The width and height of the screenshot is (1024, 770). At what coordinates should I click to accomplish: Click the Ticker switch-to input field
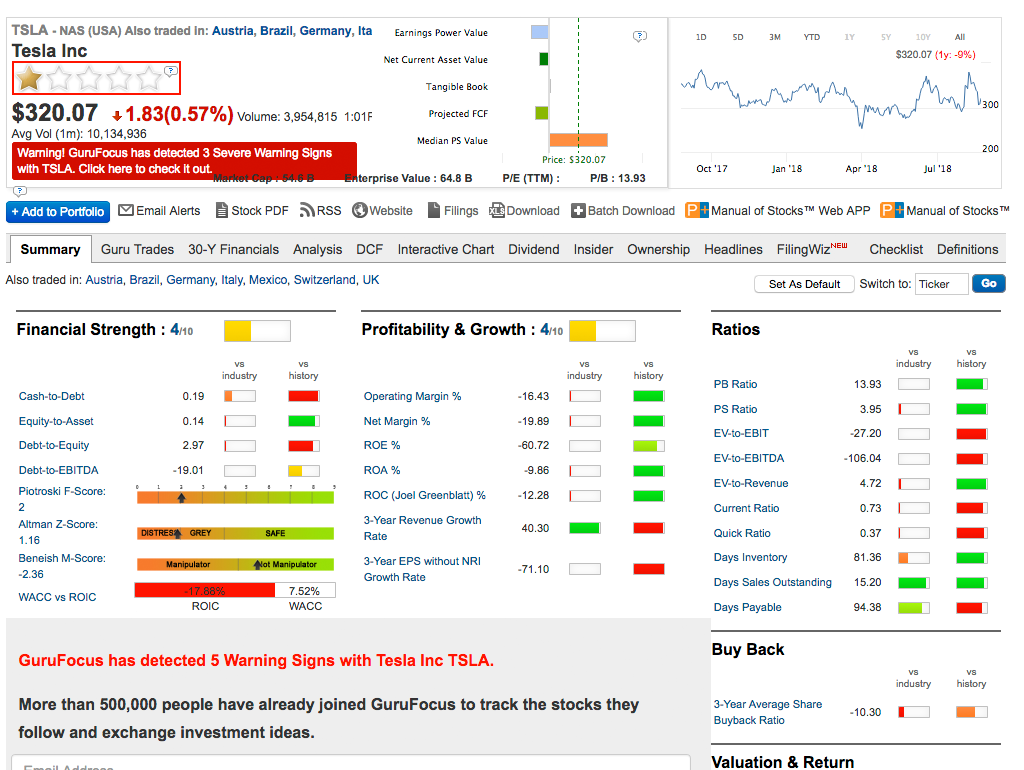coord(941,284)
